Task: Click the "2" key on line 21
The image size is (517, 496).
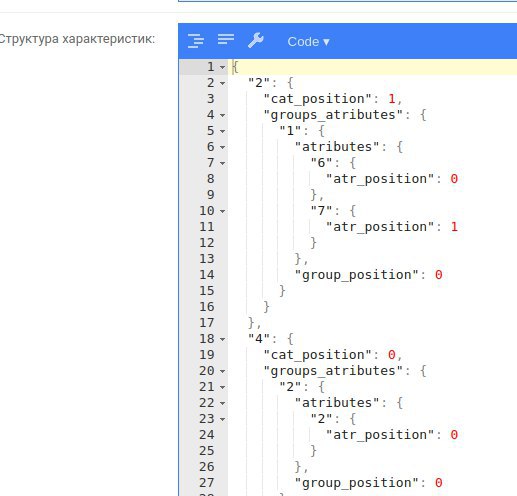Action: [x=290, y=387]
